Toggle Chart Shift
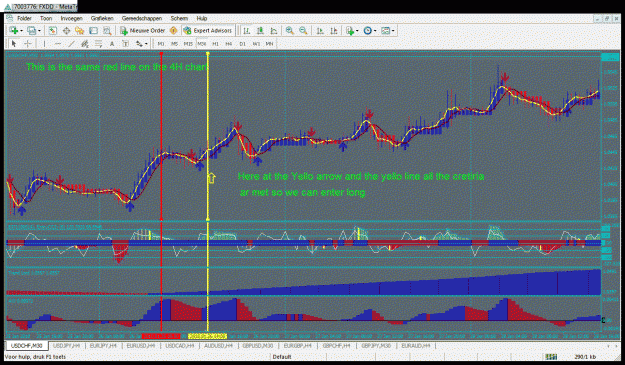The height and width of the screenshot is (365, 625). point(334,31)
